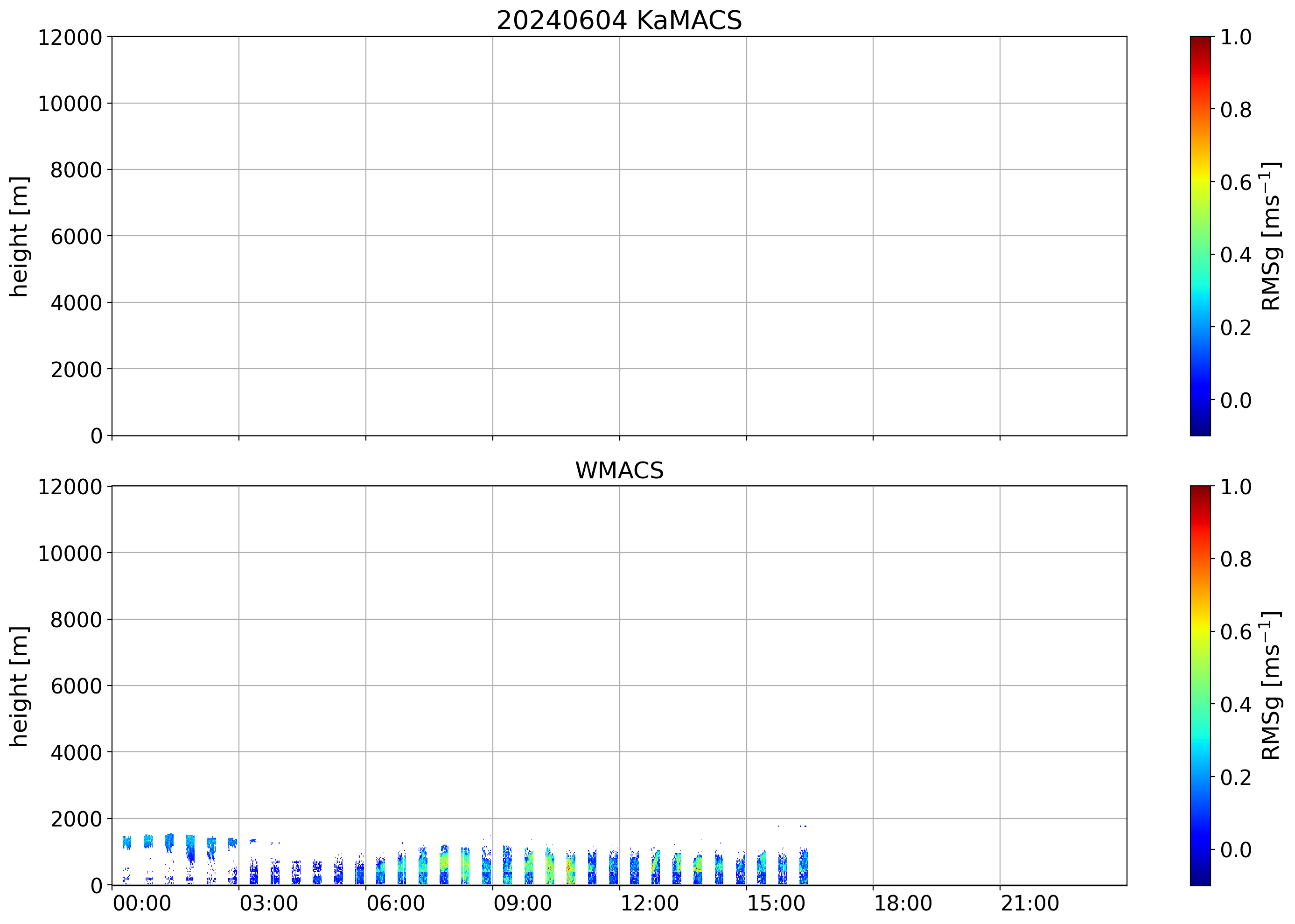Click the 12000 tick on the top plot
This screenshot has width=1295, height=924.
(70, 37)
